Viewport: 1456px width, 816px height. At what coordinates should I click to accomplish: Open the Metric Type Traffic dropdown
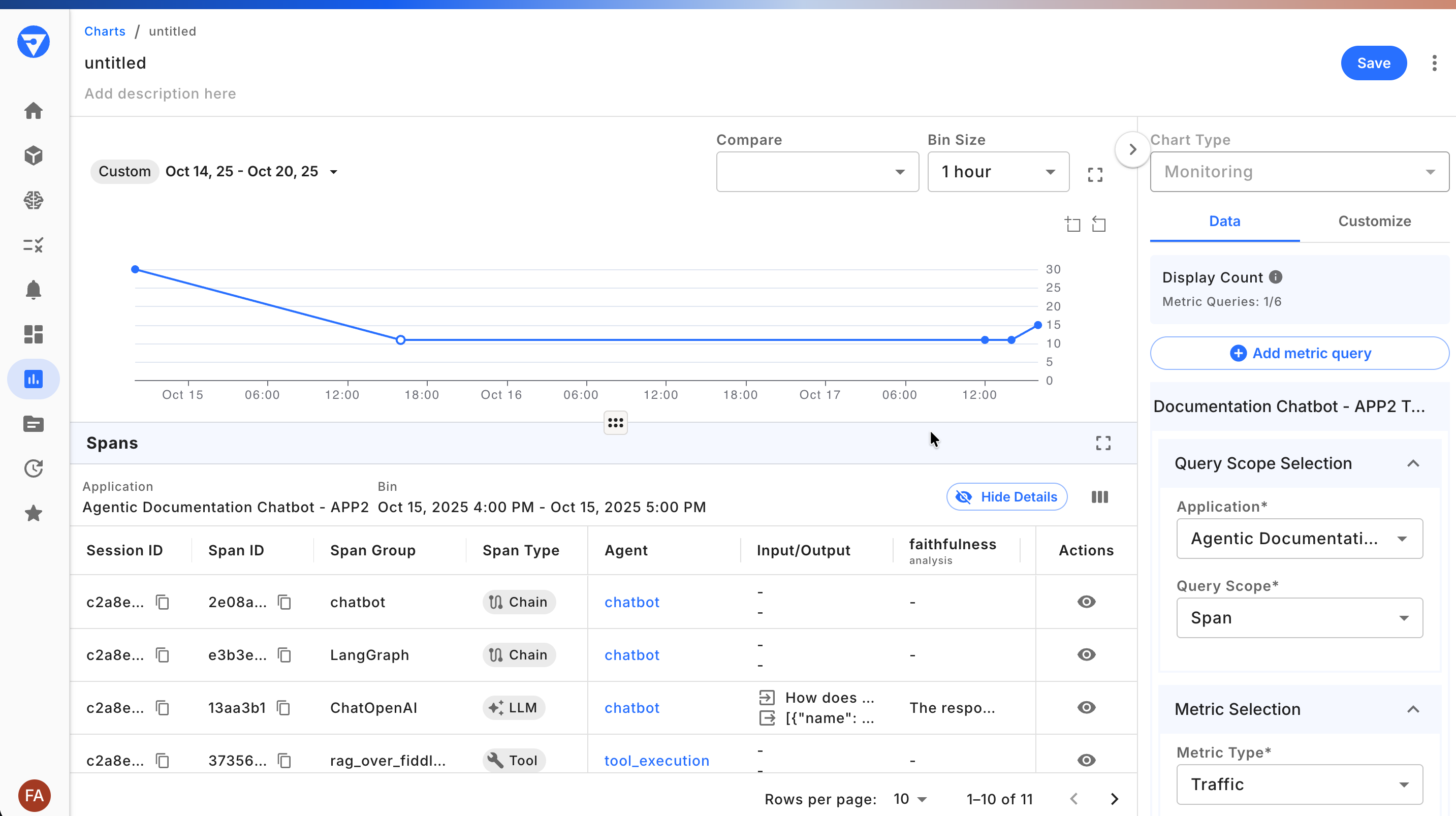pos(1299,784)
